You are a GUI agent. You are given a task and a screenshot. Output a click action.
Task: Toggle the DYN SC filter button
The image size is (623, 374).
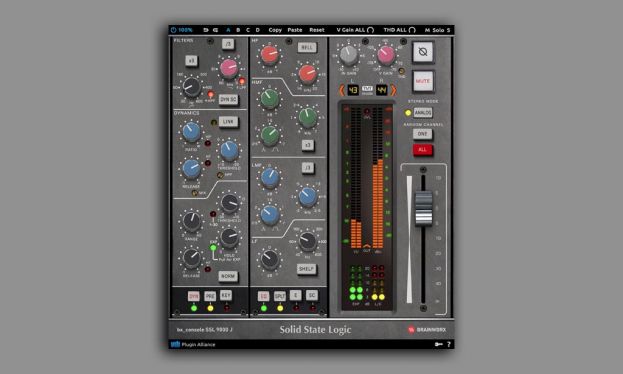click(x=228, y=99)
